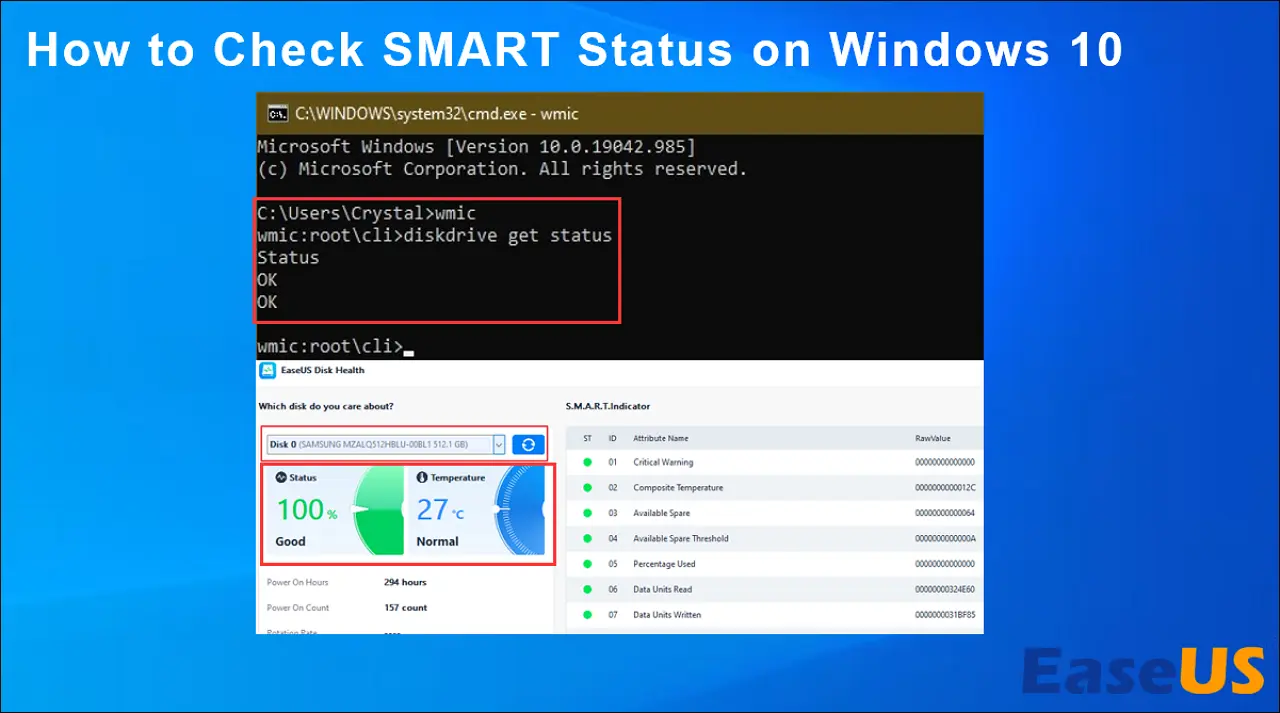1280x713 pixels.
Task: Click the 'Available Spare Threshold' attribute name
Action: tap(681, 539)
